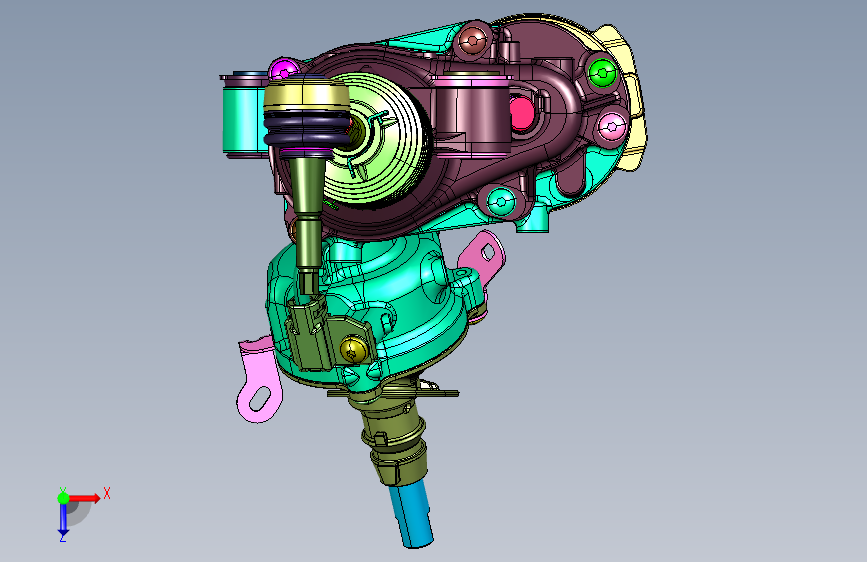Select the bright green bolt head
This screenshot has width=867, height=562.
[602, 73]
